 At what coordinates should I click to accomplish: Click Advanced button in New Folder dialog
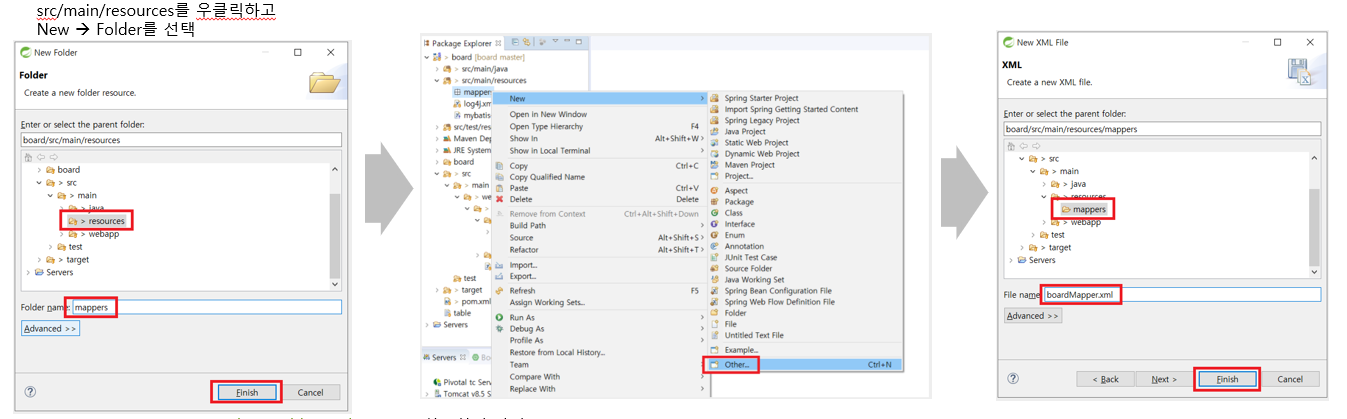50,328
